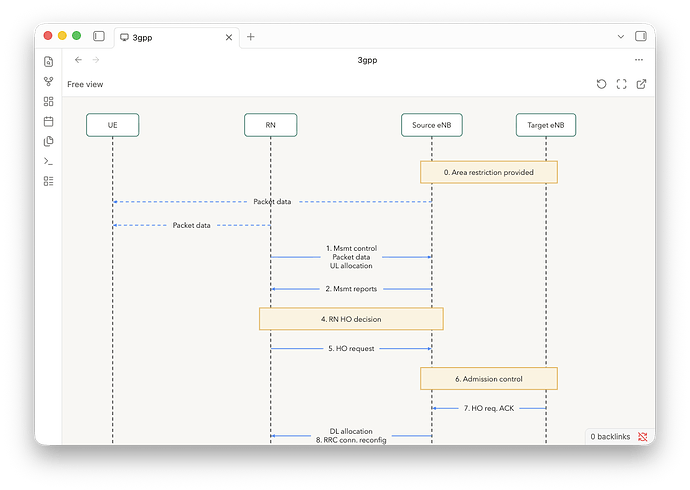Screen dimensions: 690x490
Task: Expand the tab list dropdown chevron
Action: [x=620, y=37]
